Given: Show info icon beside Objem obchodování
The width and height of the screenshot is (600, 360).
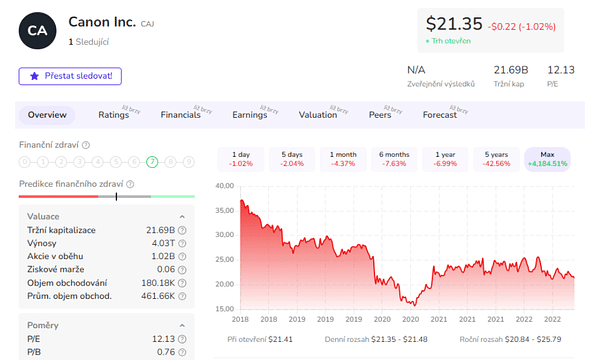Looking at the screenshot, I should tap(183, 283).
